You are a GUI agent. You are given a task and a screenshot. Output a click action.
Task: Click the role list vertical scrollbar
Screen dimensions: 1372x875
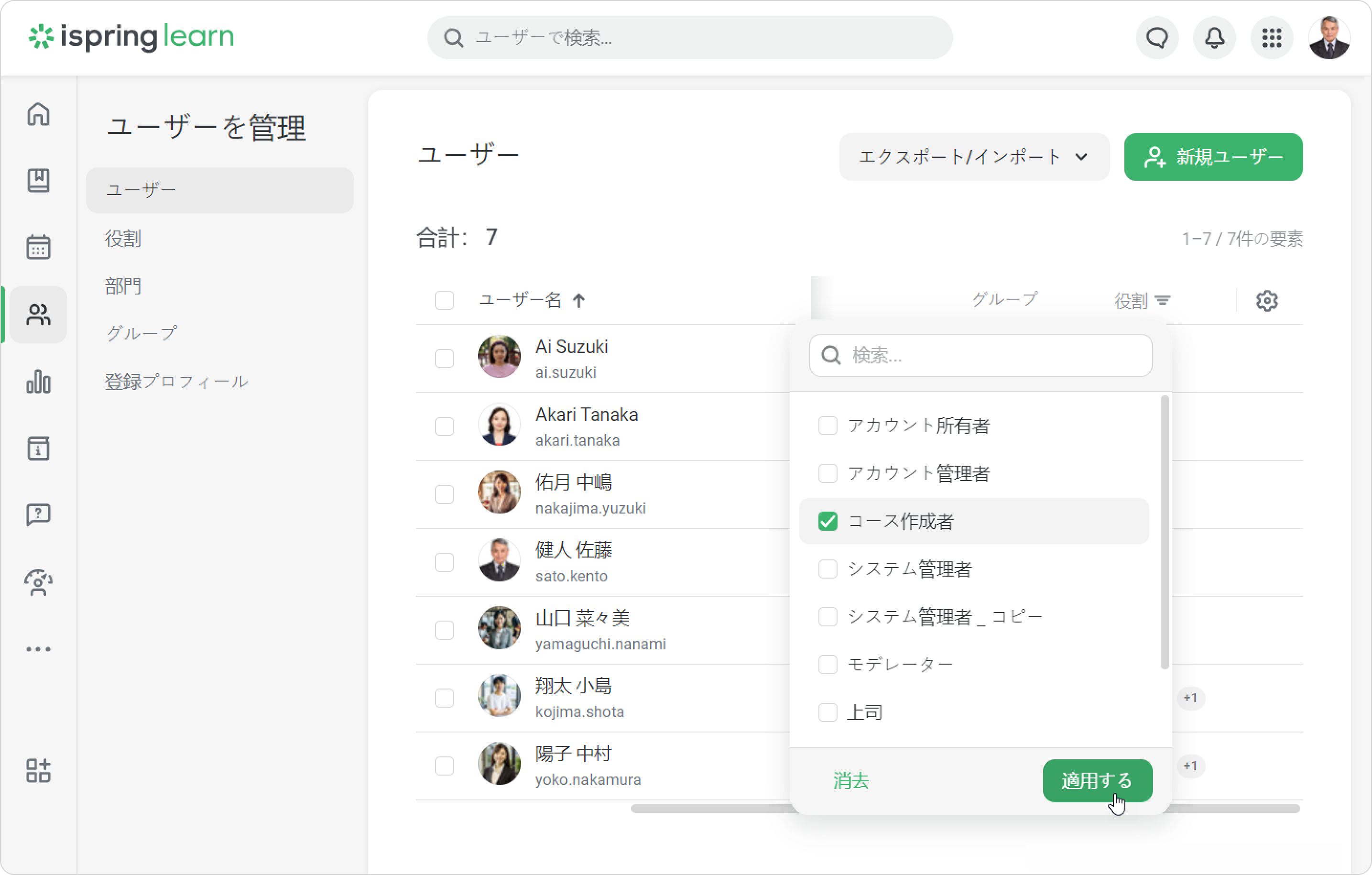(x=1164, y=532)
